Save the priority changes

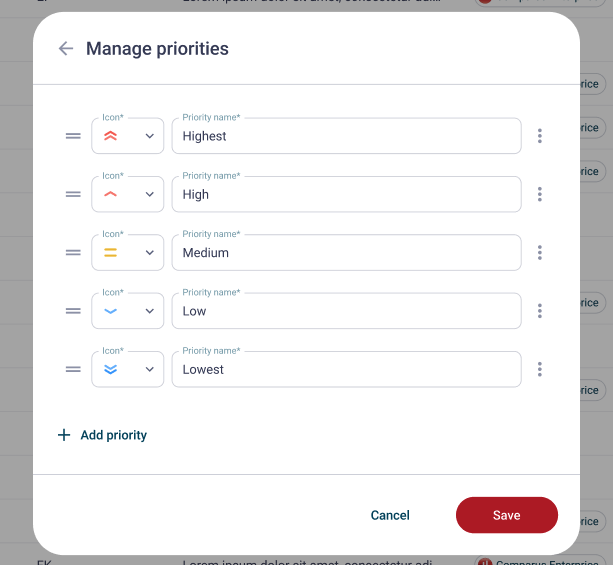tap(507, 515)
